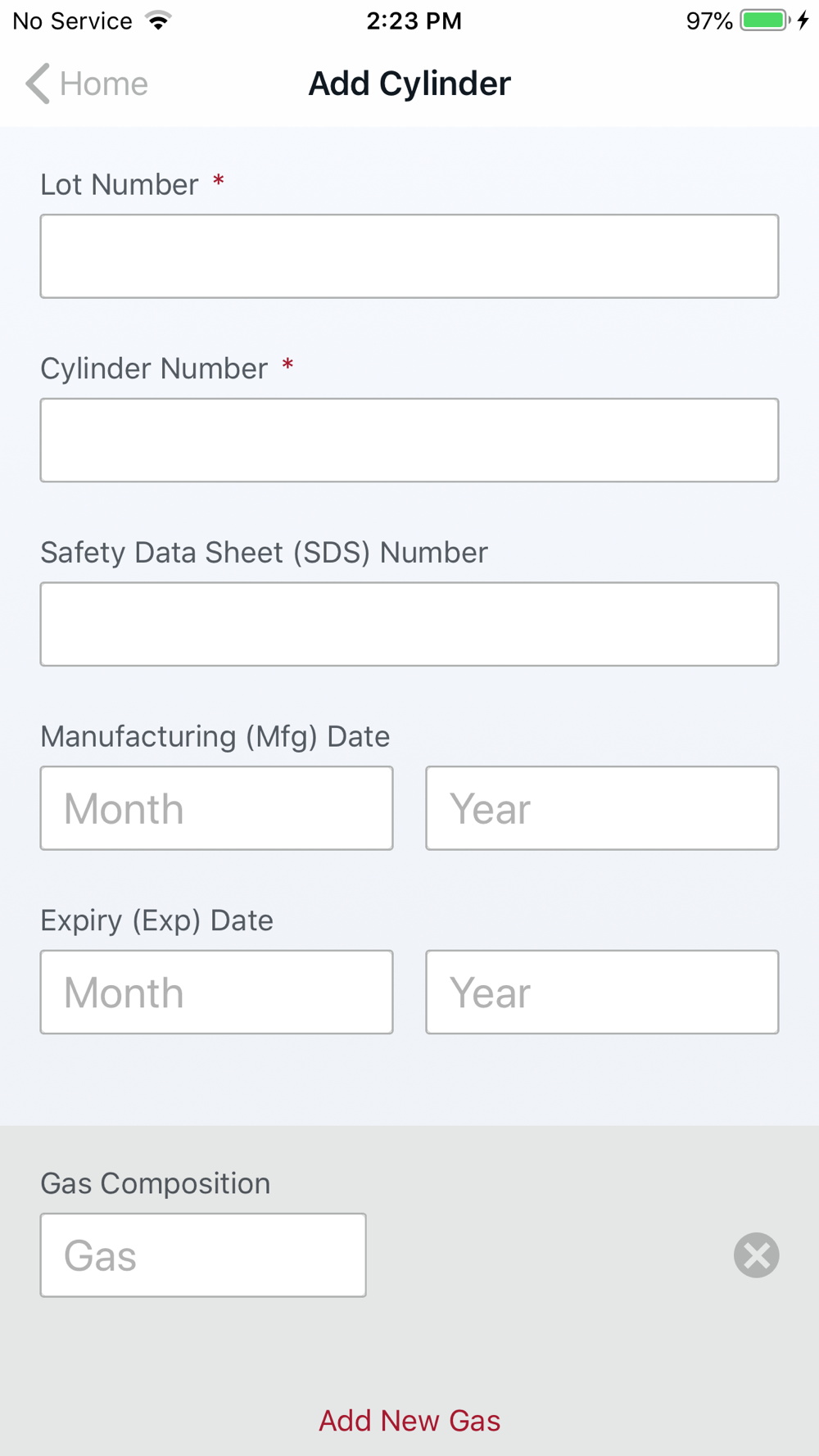Open Expiry Date Month picker
The image size is (819, 1456).
(x=217, y=992)
